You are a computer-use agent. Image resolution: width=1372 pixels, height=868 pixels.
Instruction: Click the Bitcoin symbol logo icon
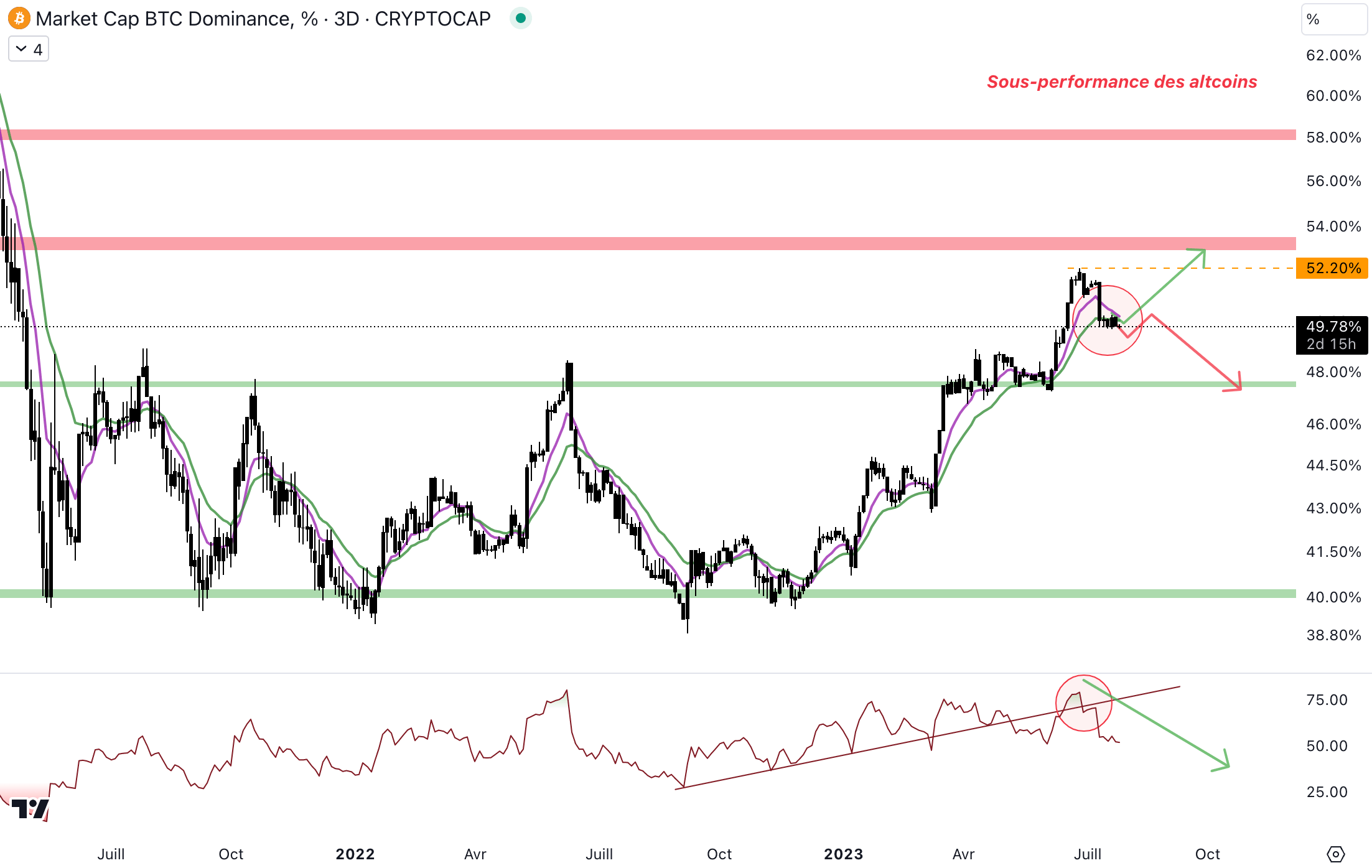pos(19,19)
